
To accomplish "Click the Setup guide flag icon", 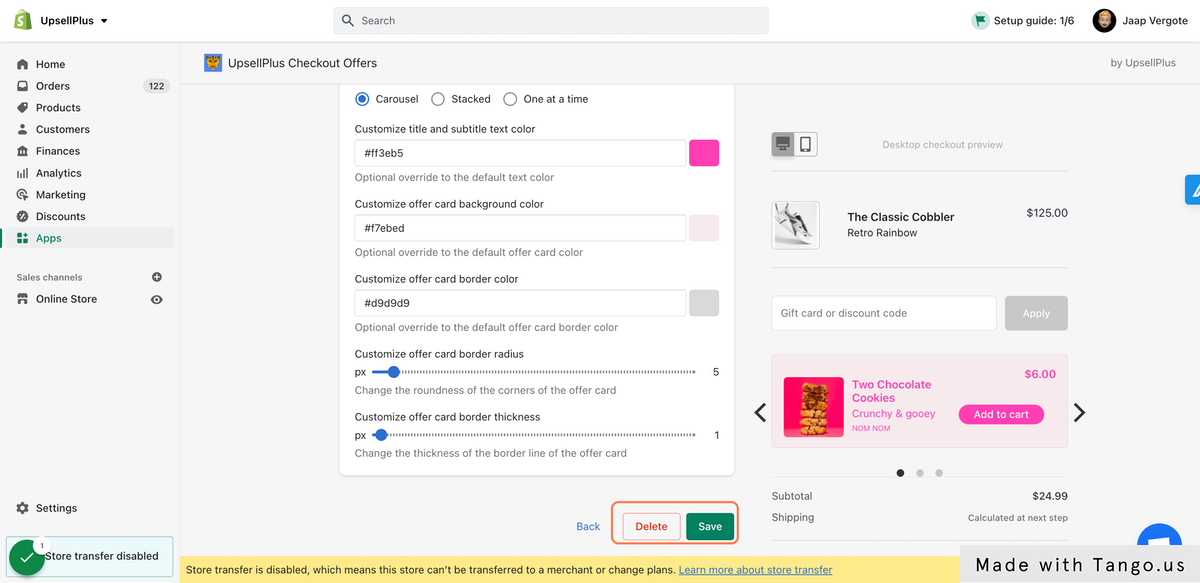I will pyautogui.click(x=980, y=20).
